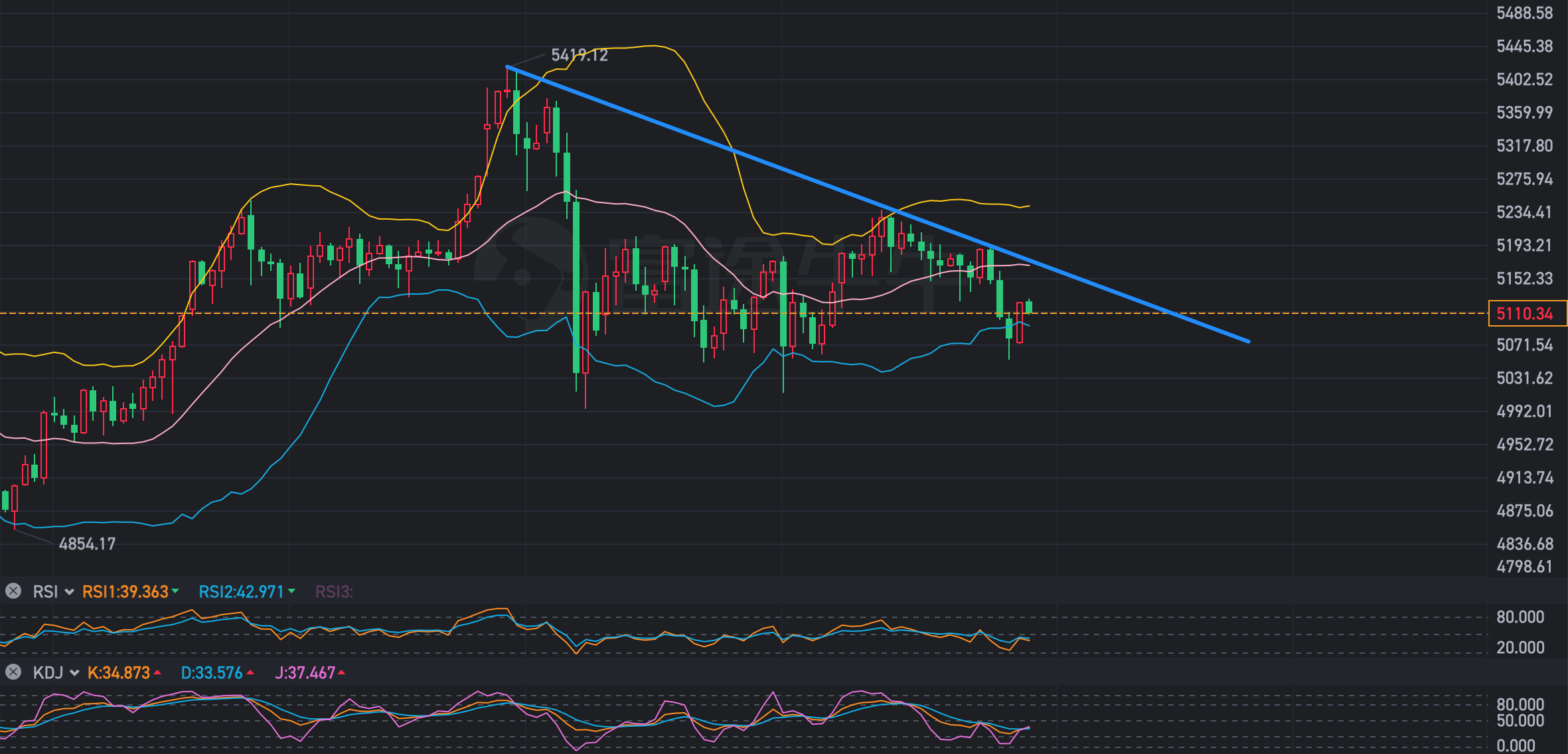Click the green down arrow beside RSI1
The image size is (1568, 754).
point(175,591)
